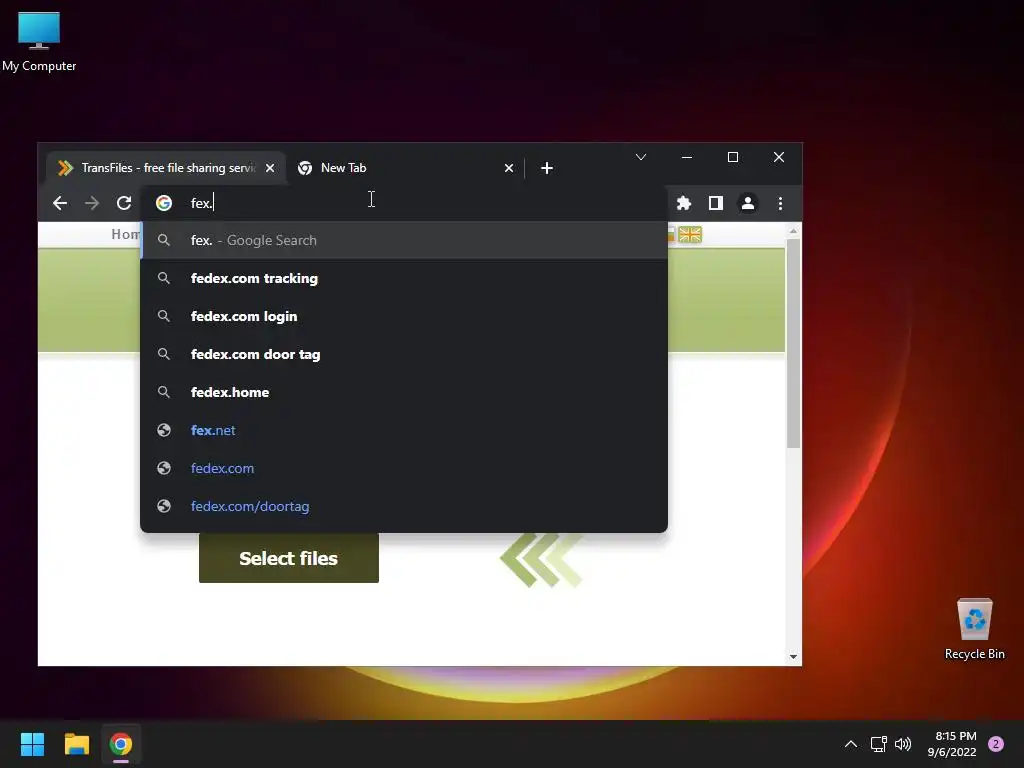This screenshot has height=768, width=1024.
Task: Open notifications badge showing 2
Action: [x=996, y=744]
